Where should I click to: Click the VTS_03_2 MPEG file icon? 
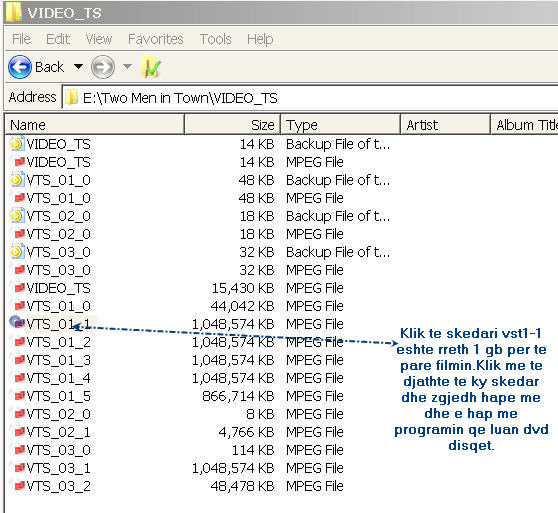[x=19, y=485]
